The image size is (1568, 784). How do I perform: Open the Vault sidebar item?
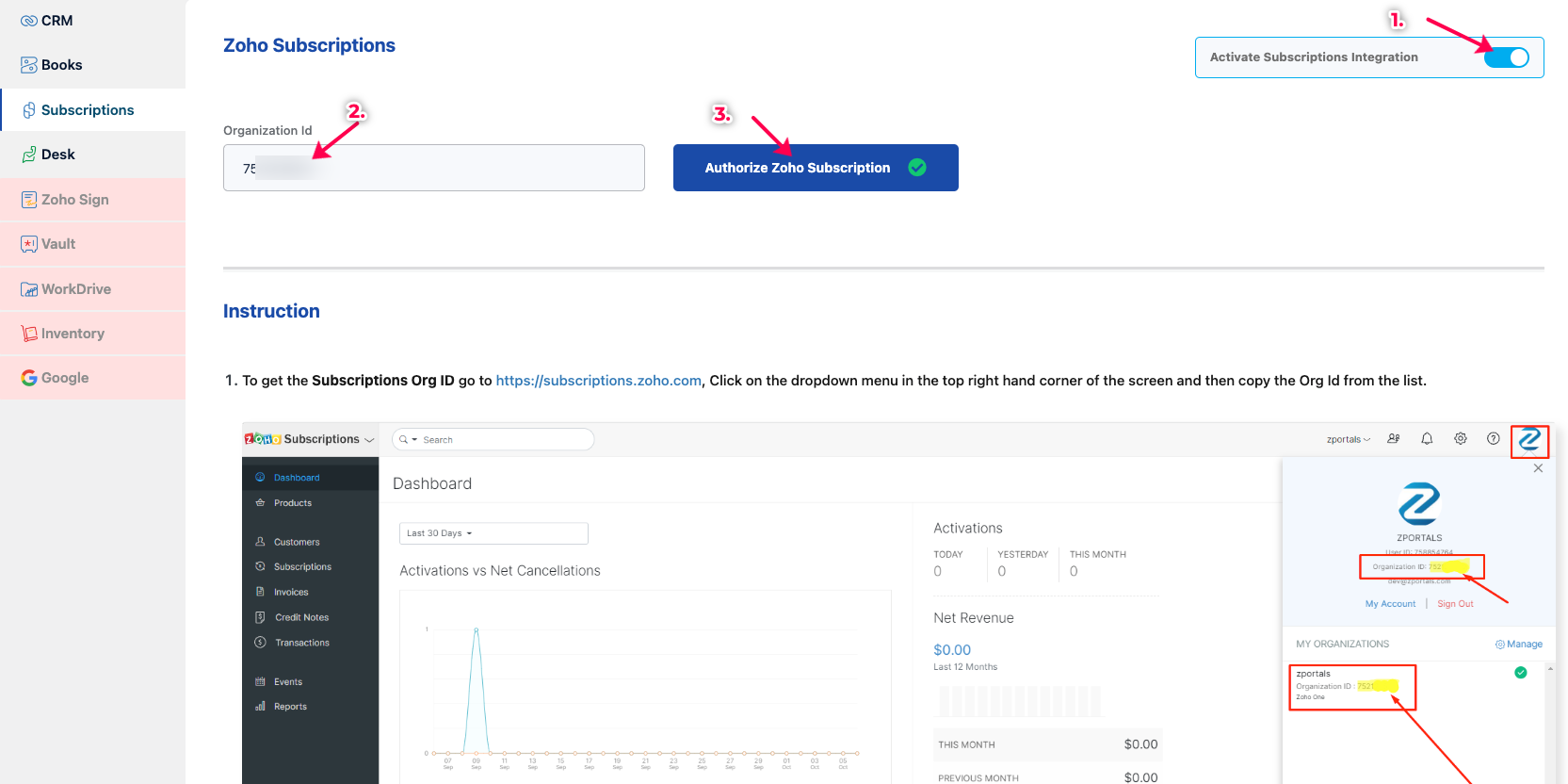pos(92,244)
